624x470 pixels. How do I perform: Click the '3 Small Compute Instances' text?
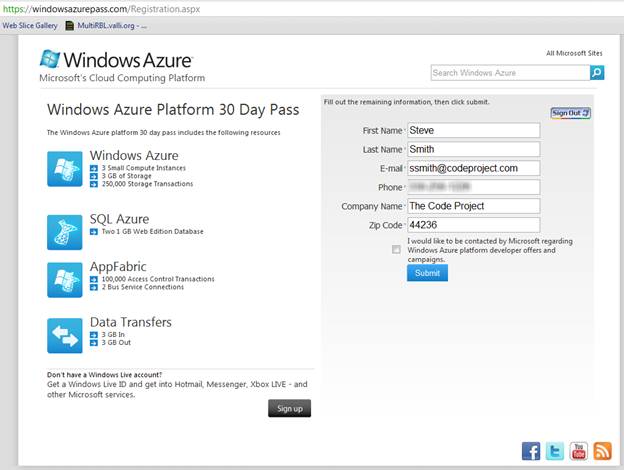144,168
